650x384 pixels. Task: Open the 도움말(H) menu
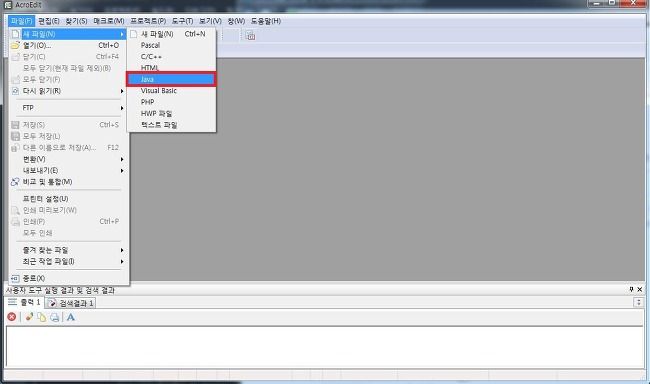[266, 21]
